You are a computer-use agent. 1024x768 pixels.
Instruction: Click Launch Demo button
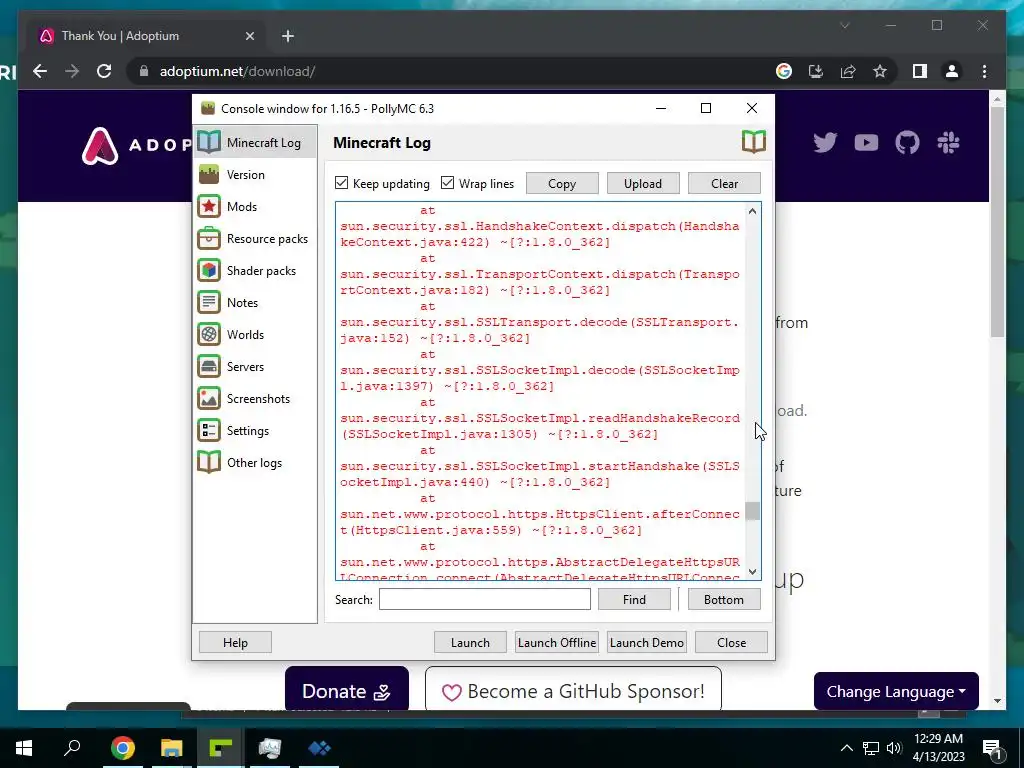(x=647, y=643)
